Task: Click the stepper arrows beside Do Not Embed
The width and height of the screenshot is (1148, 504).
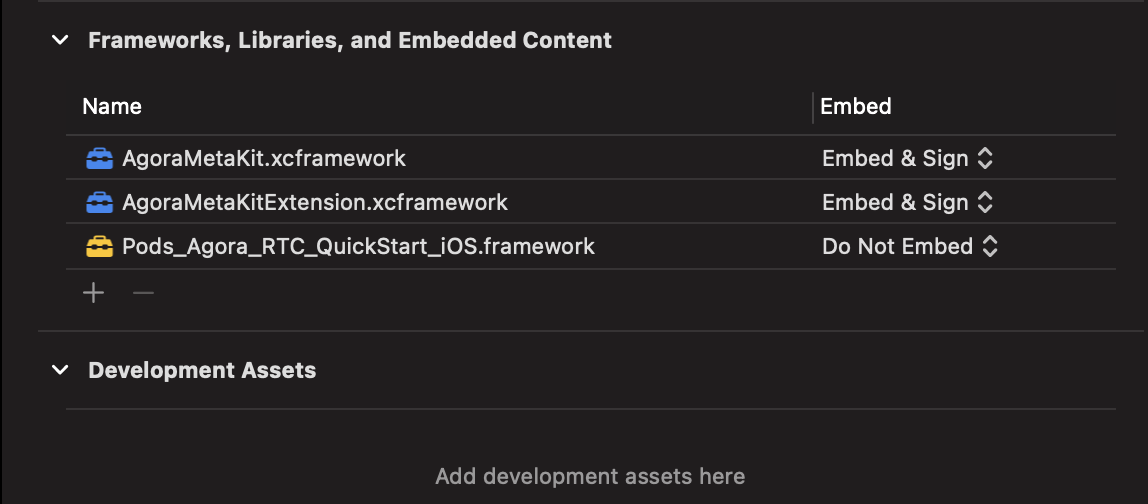Action: 990,246
